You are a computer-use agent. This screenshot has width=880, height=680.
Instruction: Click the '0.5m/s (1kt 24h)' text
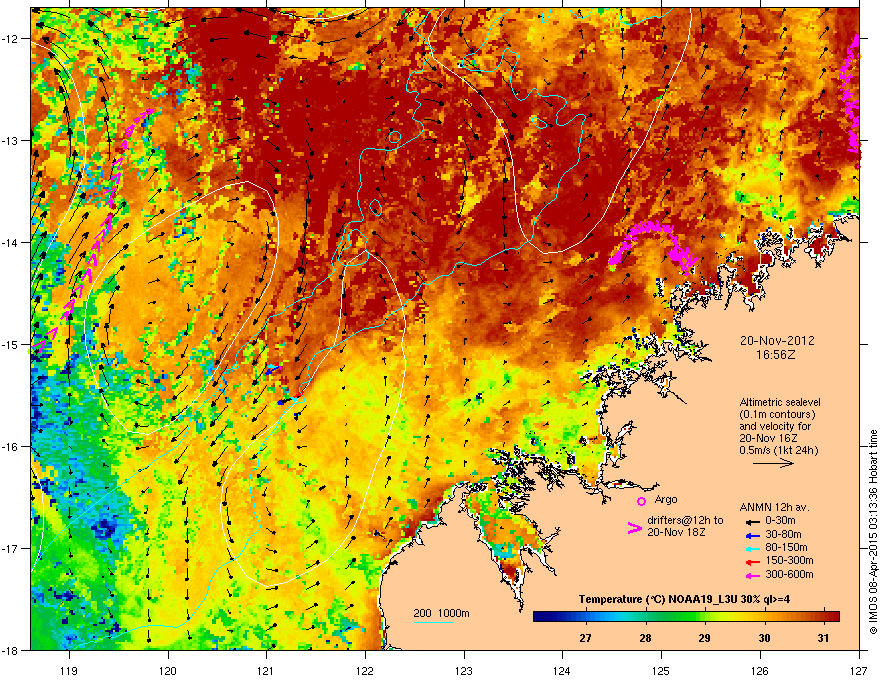tap(778, 451)
